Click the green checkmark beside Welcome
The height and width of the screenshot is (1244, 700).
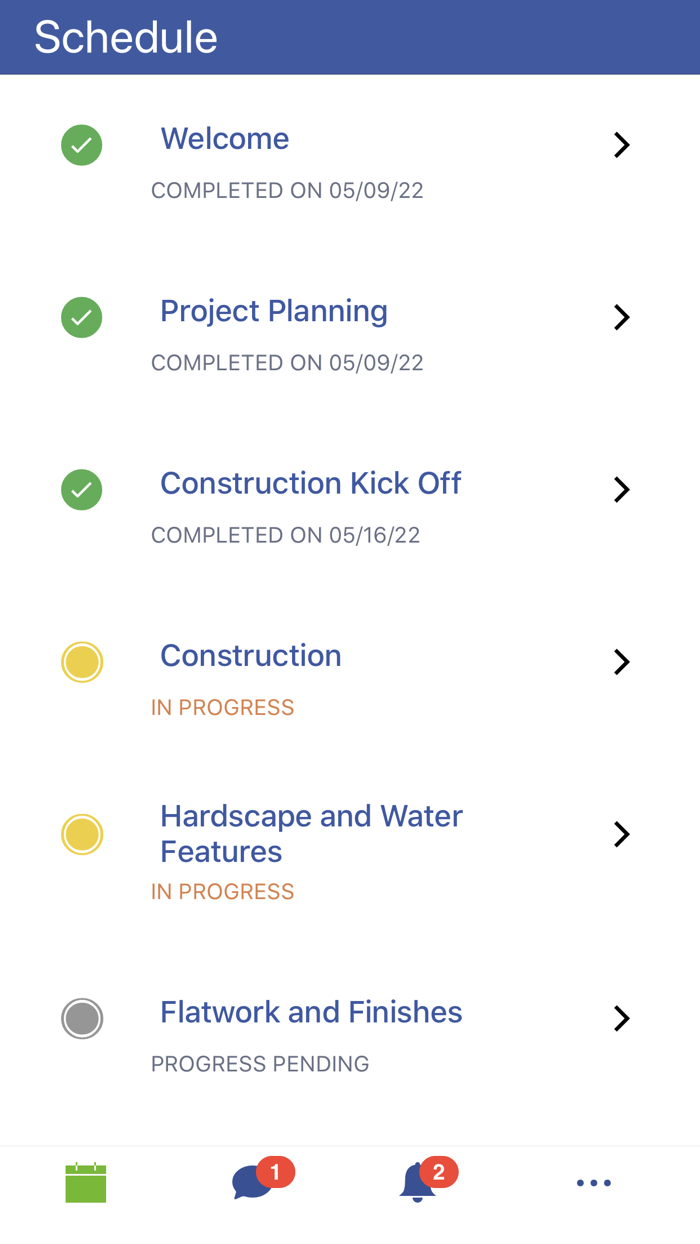pyautogui.click(x=81, y=145)
